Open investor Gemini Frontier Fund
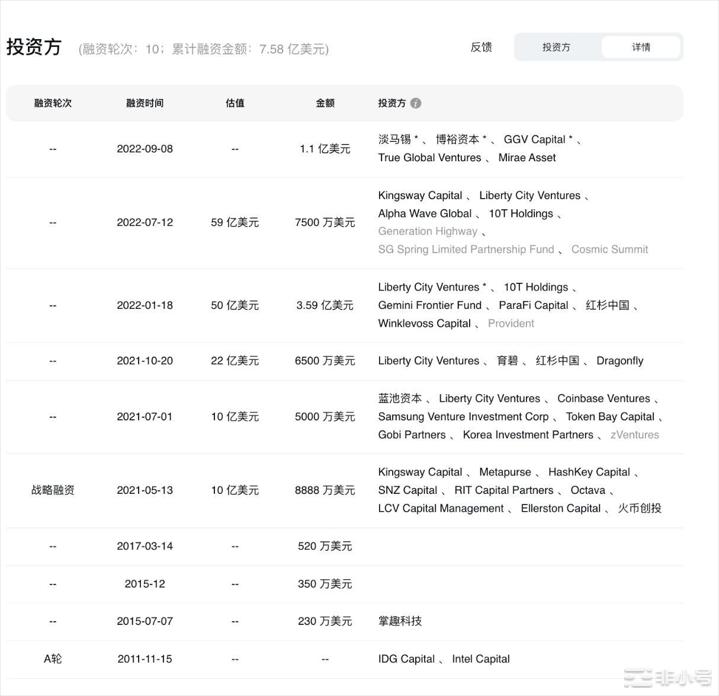Screen dimensions: 719x696 430,305
